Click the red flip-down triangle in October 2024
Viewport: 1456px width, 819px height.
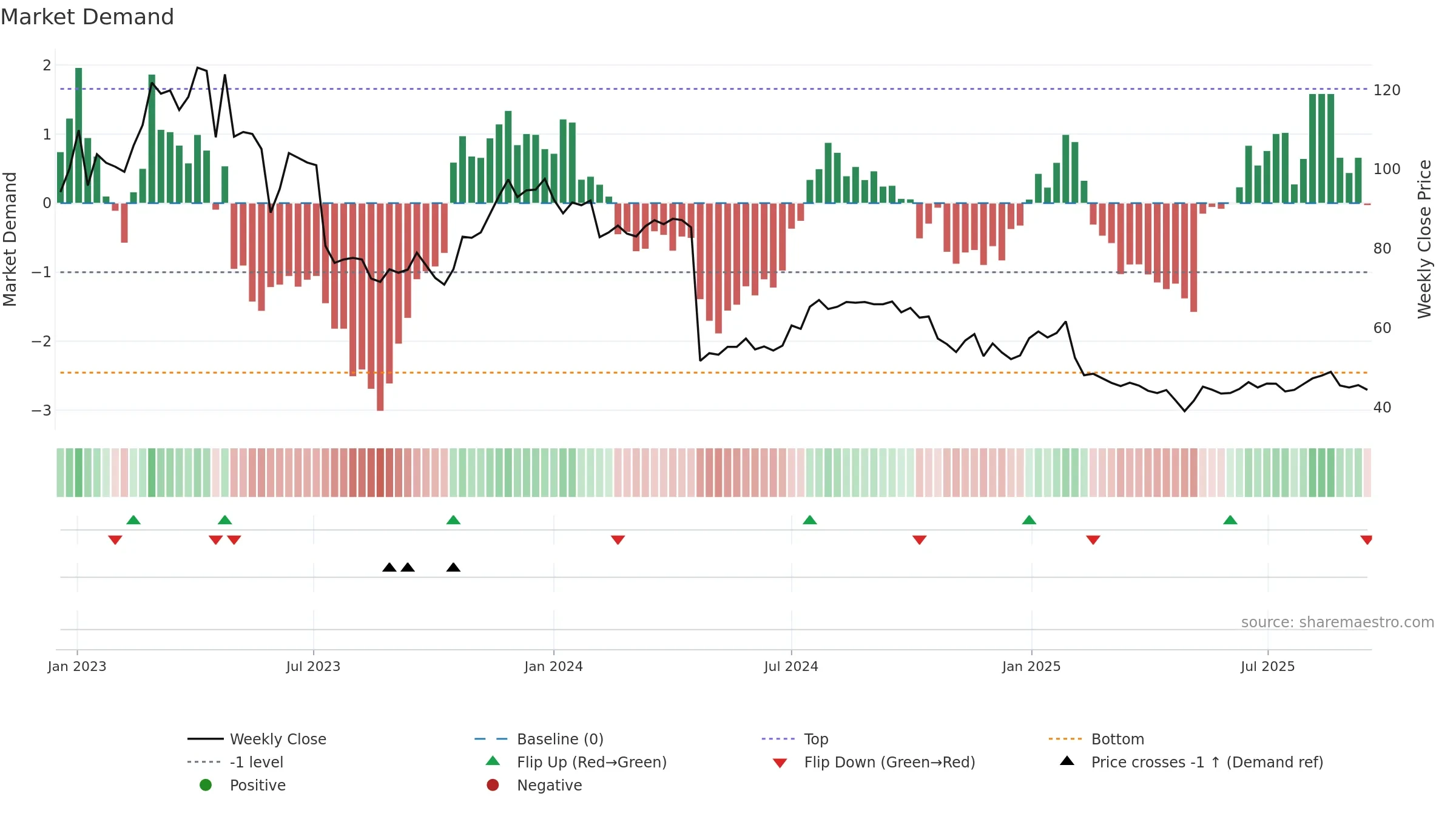pos(919,540)
